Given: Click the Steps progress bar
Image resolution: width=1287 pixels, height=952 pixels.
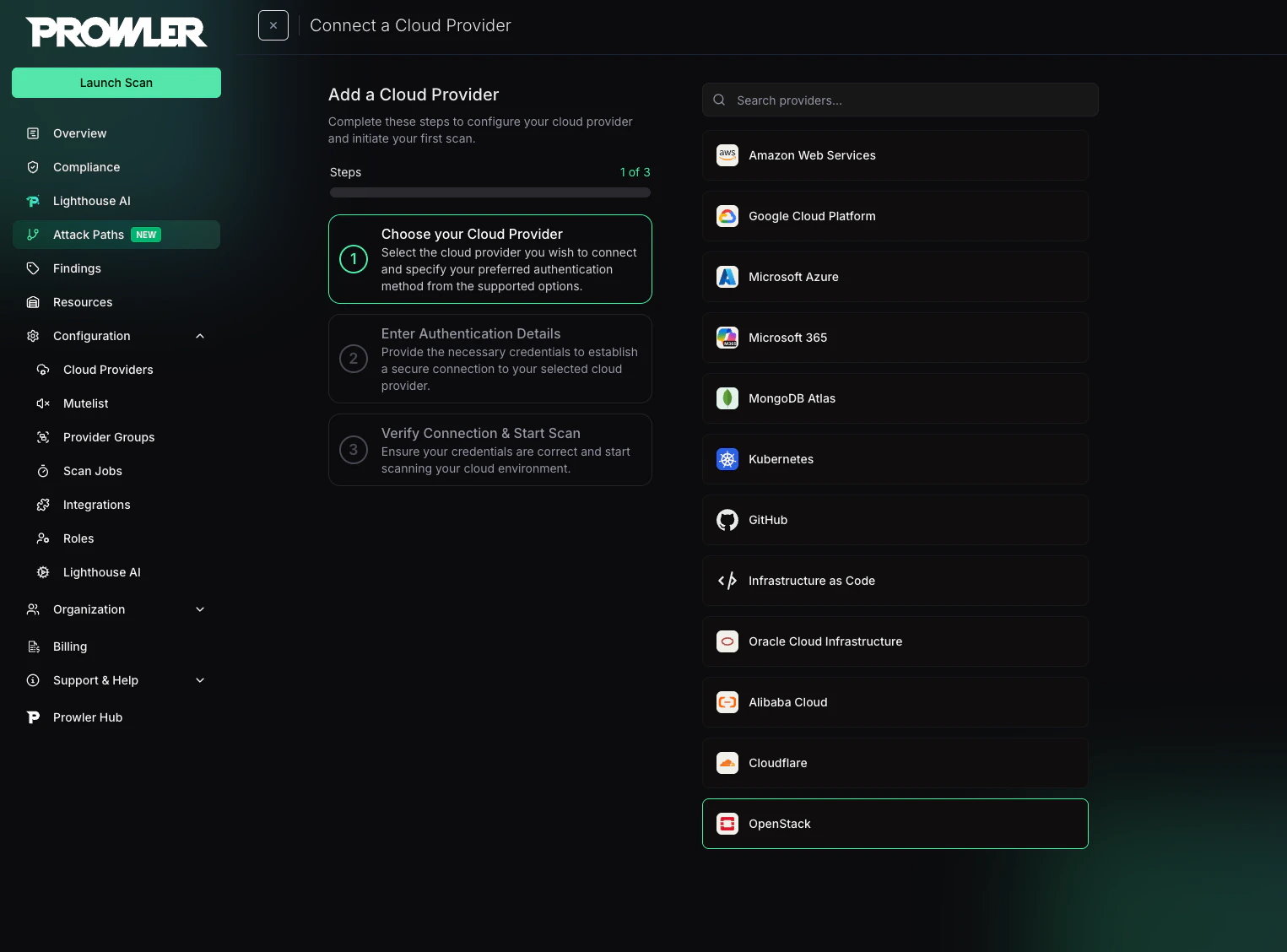Looking at the screenshot, I should pos(489,192).
